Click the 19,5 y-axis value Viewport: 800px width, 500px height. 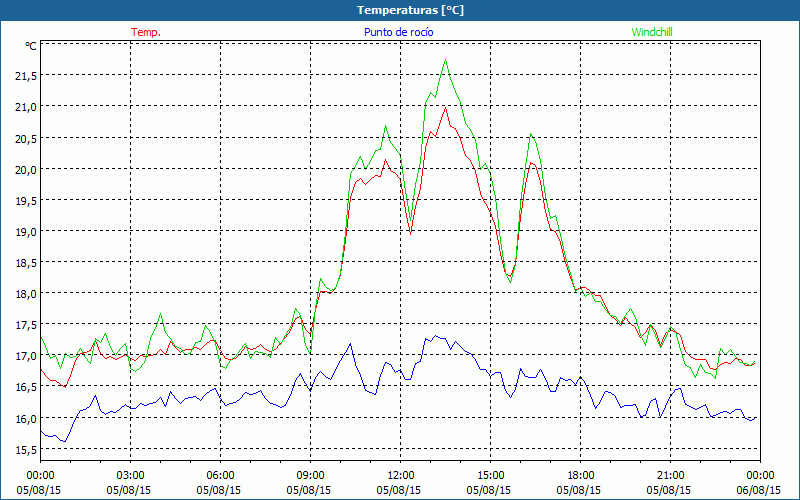tap(26, 201)
